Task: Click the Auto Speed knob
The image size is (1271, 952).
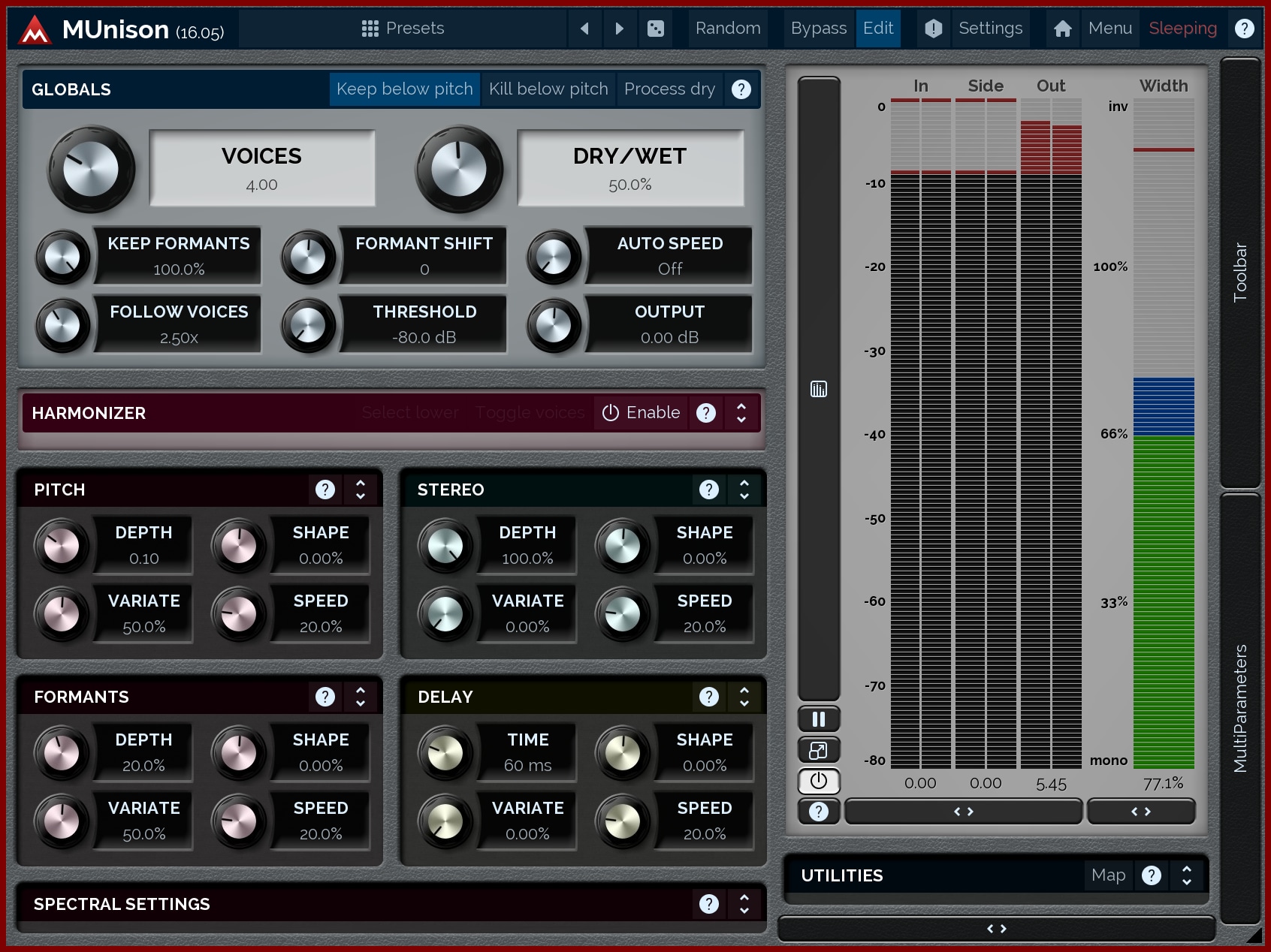Action: tap(554, 258)
